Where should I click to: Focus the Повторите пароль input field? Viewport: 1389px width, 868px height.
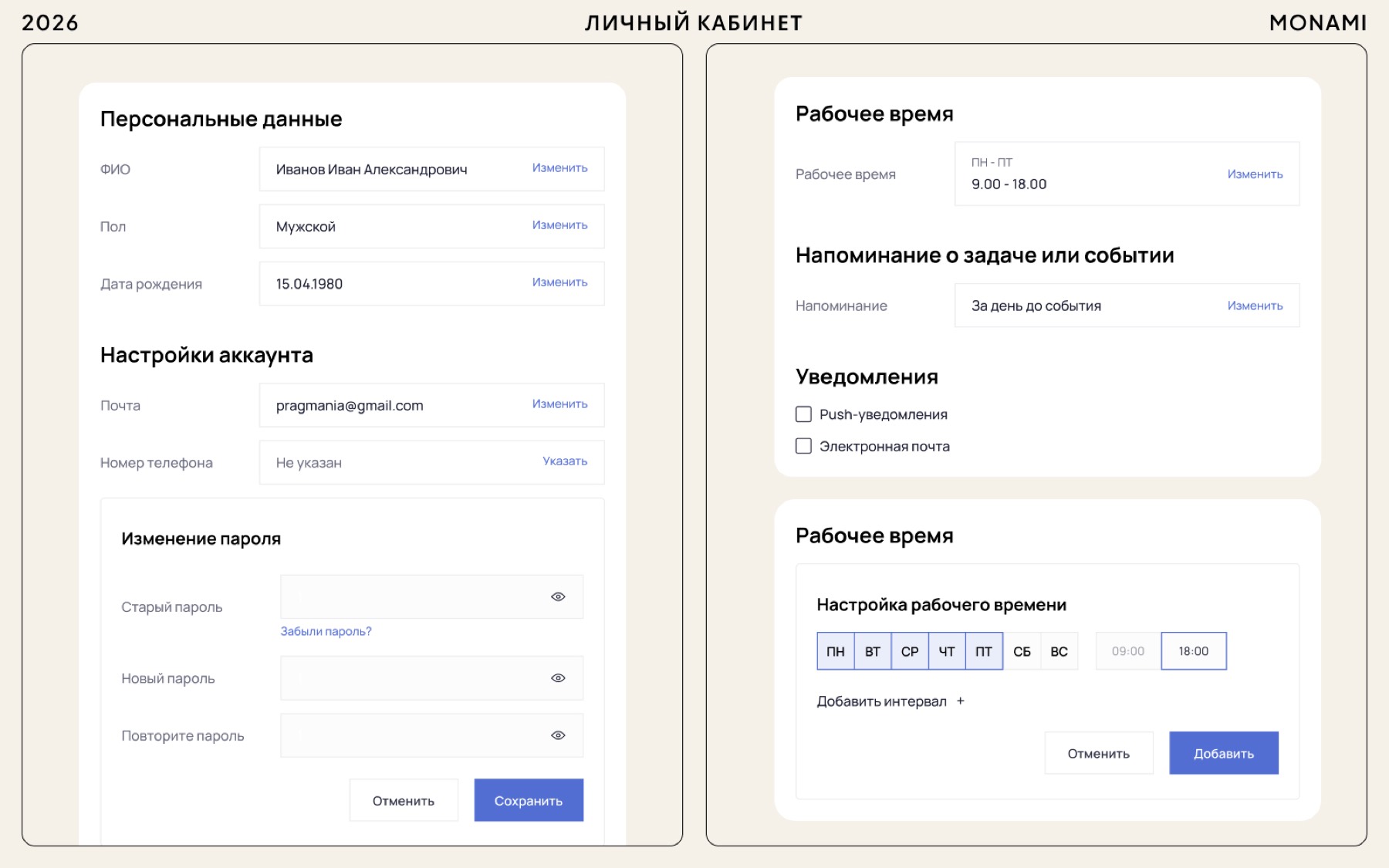(432, 735)
